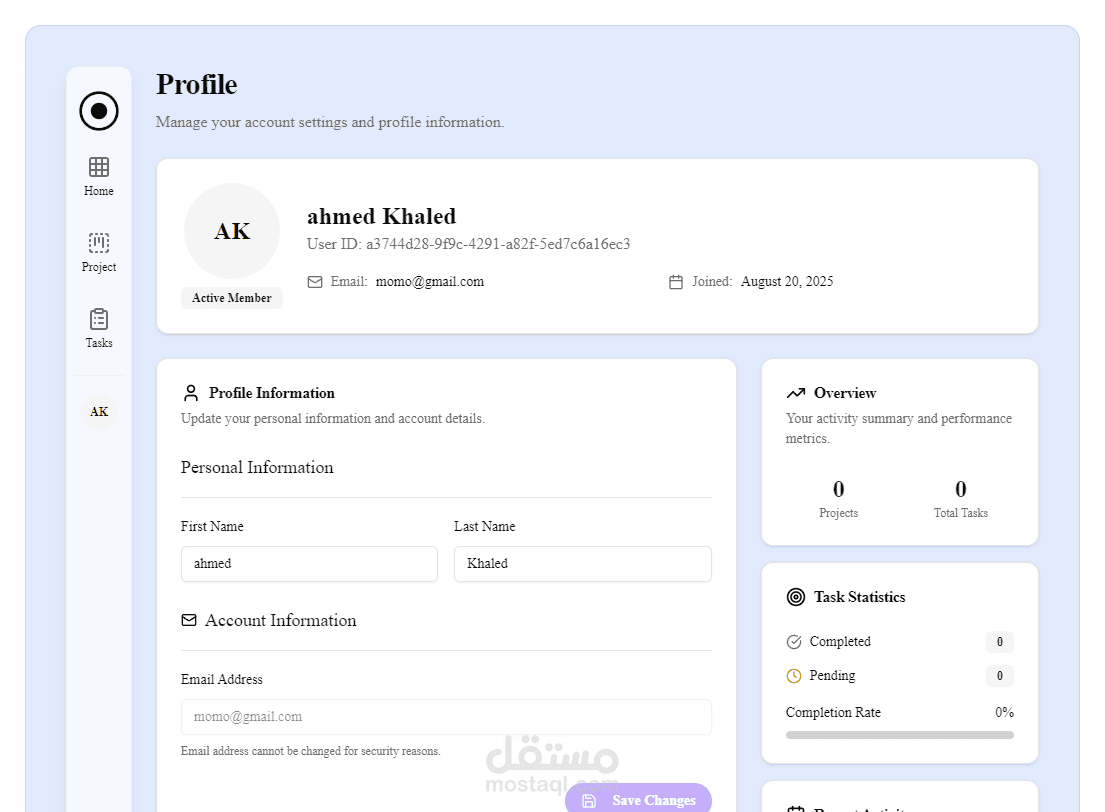Viewport: 1105px width, 812px height.
Task: Focus the Last Name input field
Action: tap(583, 564)
